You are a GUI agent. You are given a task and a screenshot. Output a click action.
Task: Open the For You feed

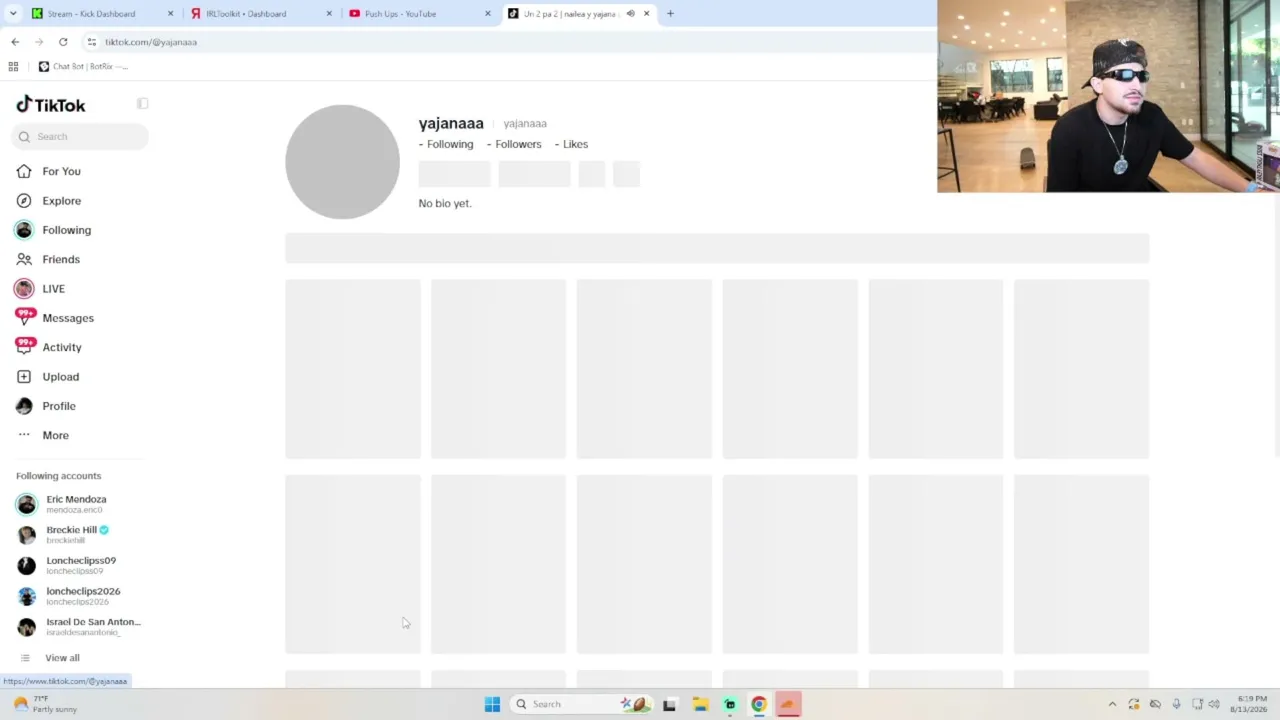[x=61, y=171]
